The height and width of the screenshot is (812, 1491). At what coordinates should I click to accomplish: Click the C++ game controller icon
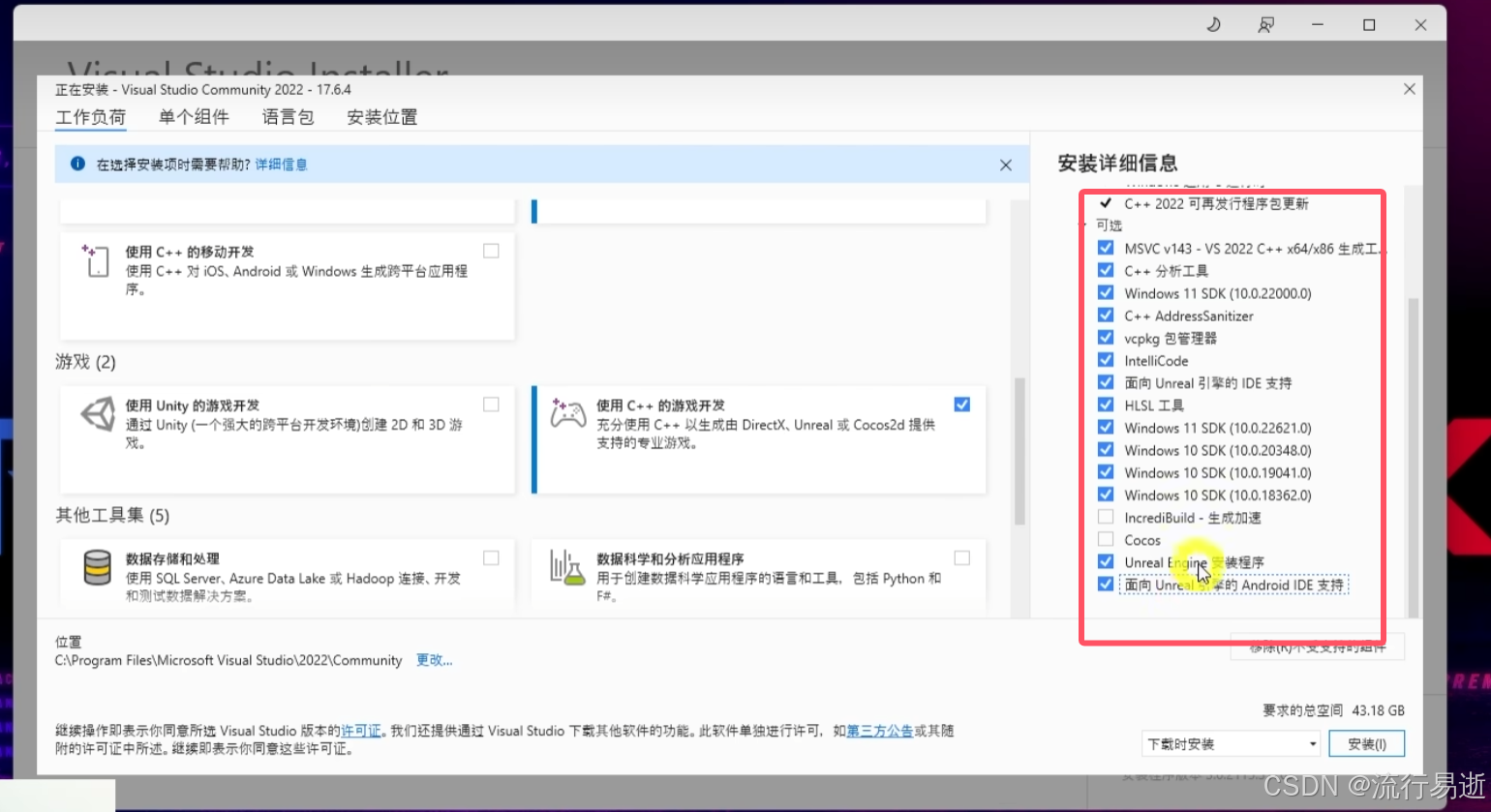(x=567, y=413)
